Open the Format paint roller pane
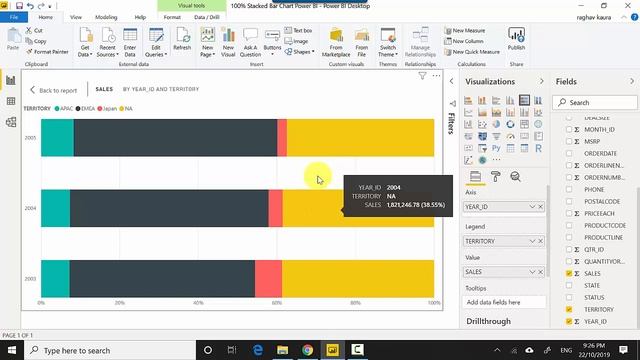640x360 pixels. pos(496,177)
